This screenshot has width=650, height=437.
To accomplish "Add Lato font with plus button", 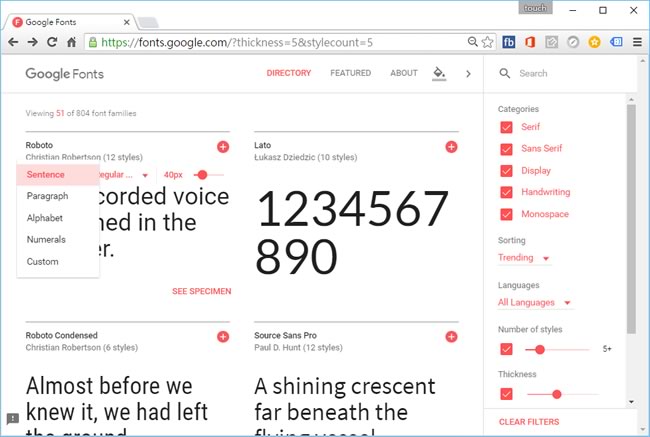I will (x=451, y=147).
